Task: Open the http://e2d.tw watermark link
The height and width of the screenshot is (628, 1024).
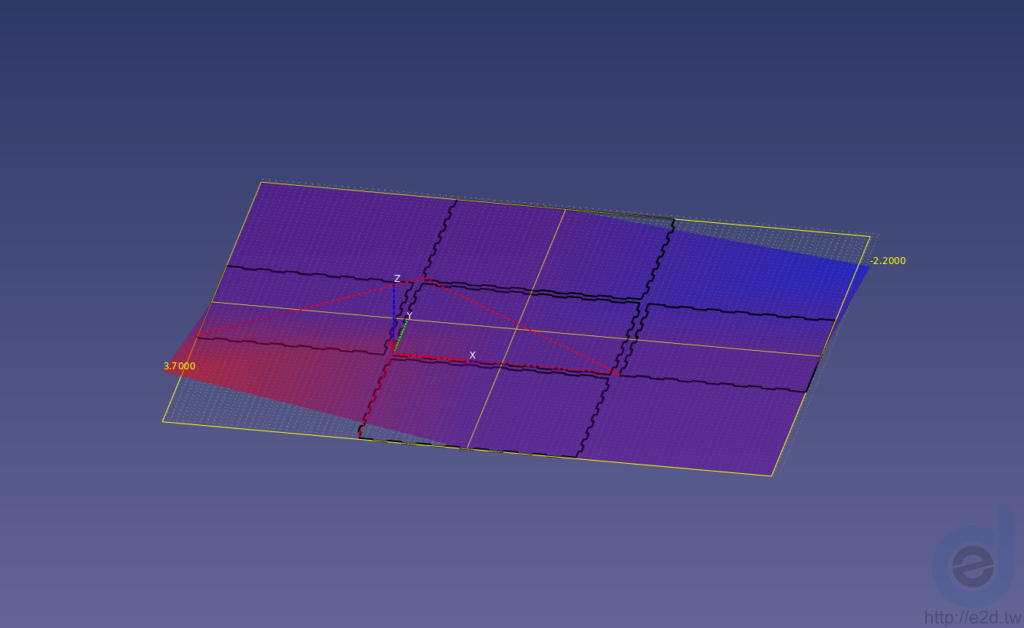Action: [x=973, y=618]
